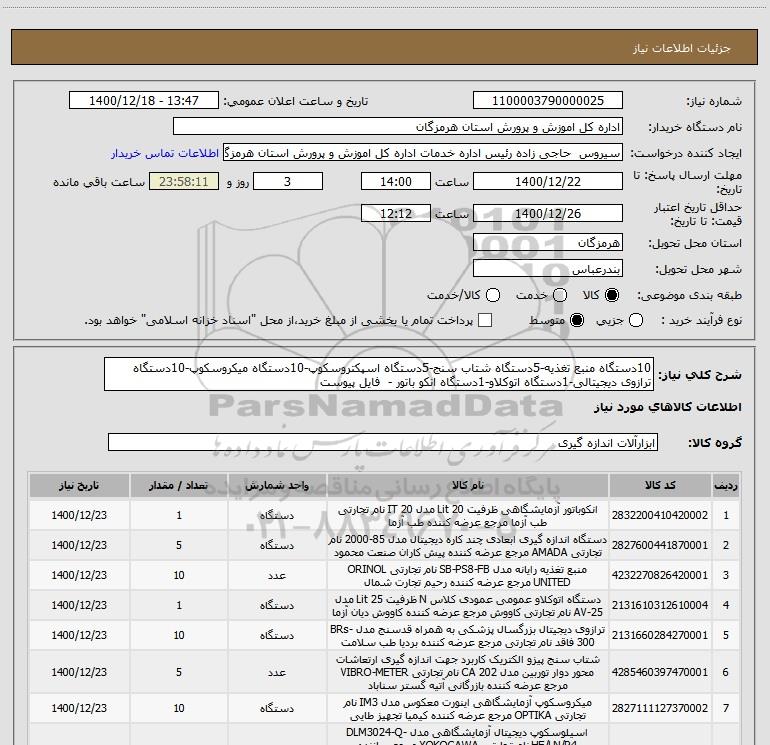The width and height of the screenshot is (770, 745).
Task: Tick the اسناد خزانه اسلامی payment checkbox
Action: [485, 321]
